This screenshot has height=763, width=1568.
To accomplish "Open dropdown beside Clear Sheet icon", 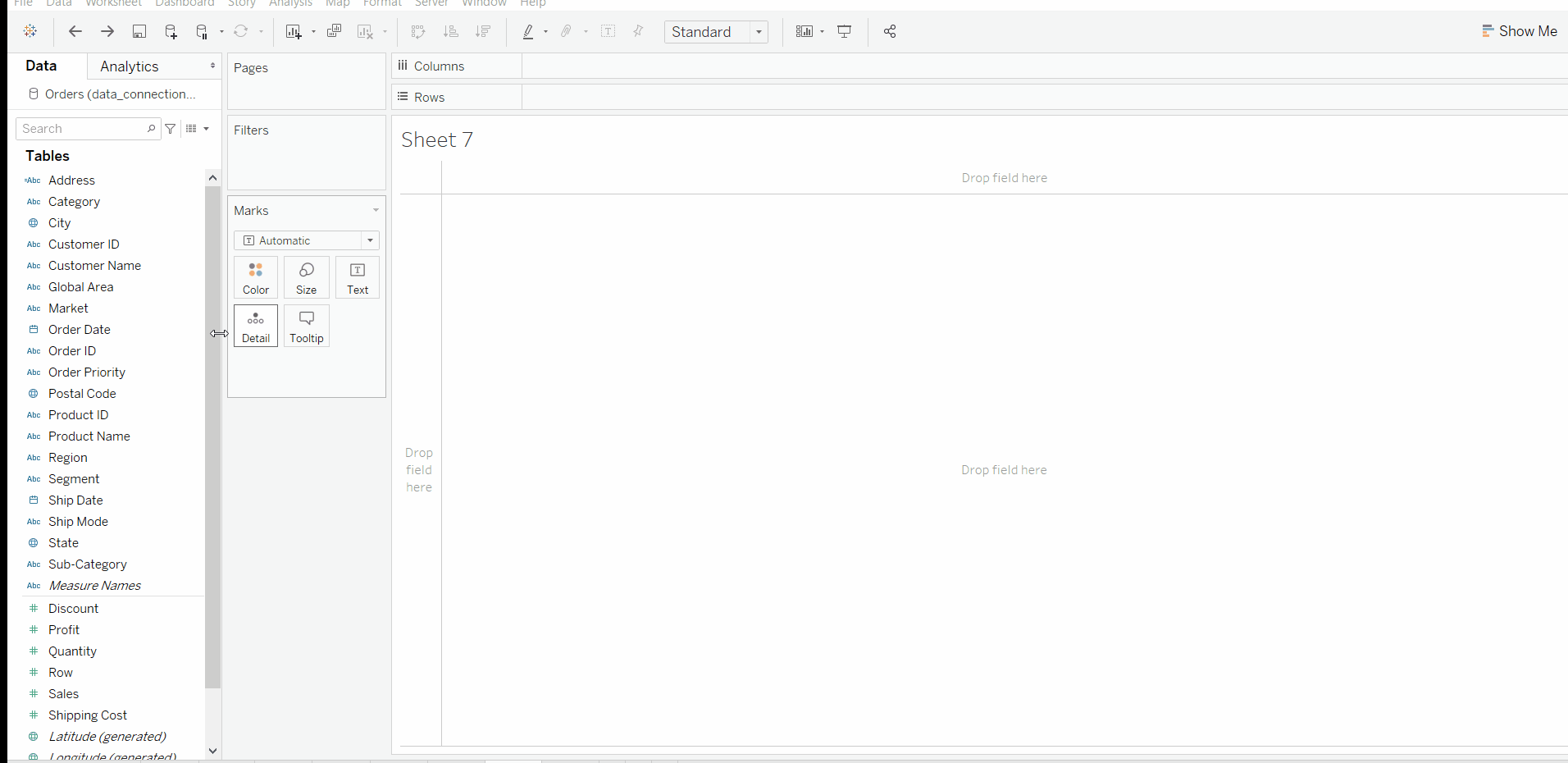I will point(385,31).
